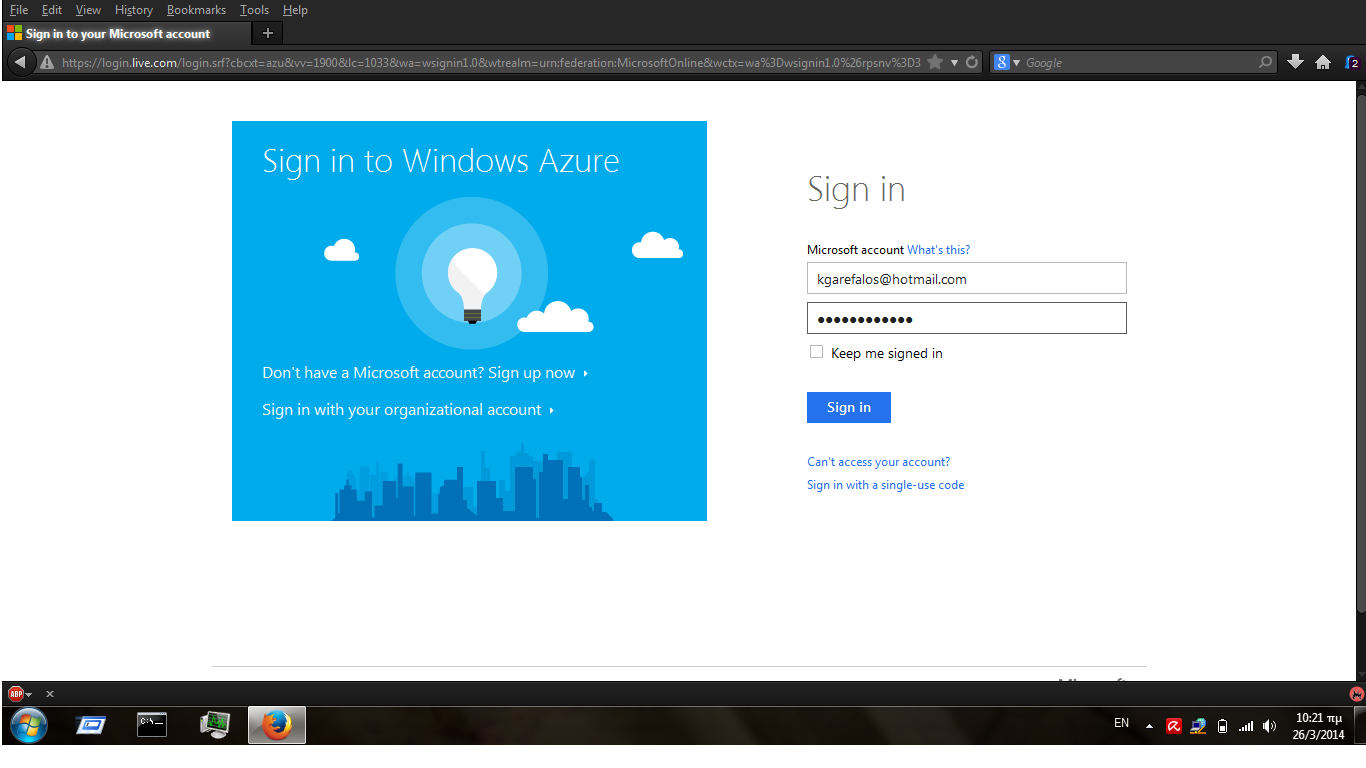The width and height of the screenshot is (1366, 768).
Task: Click the red icon at add-on bar right
Action: (1356, 694)
